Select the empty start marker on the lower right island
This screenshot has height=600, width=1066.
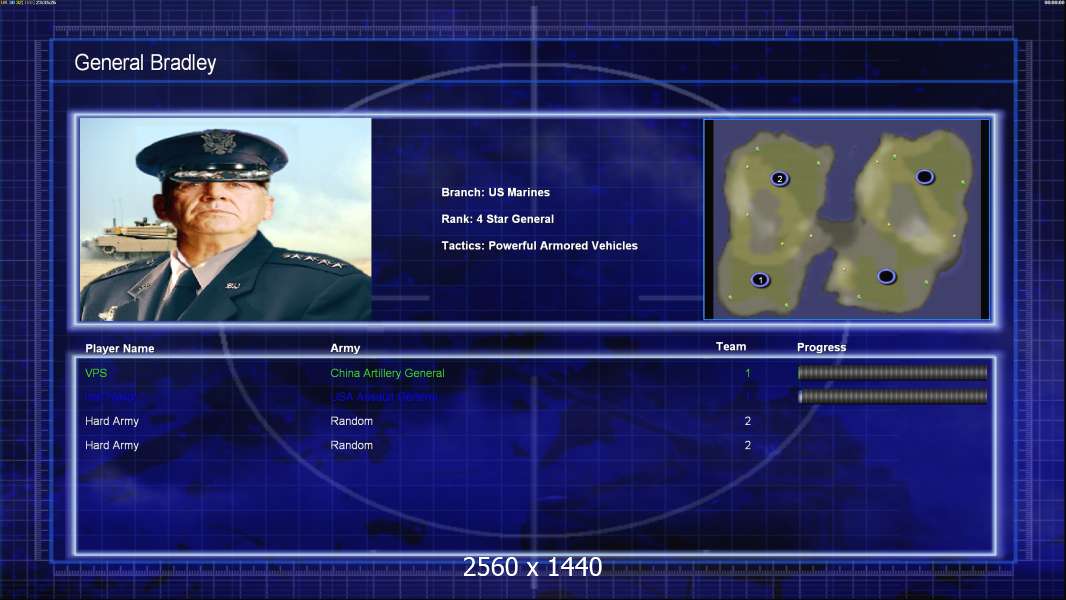tap(887, 277)
